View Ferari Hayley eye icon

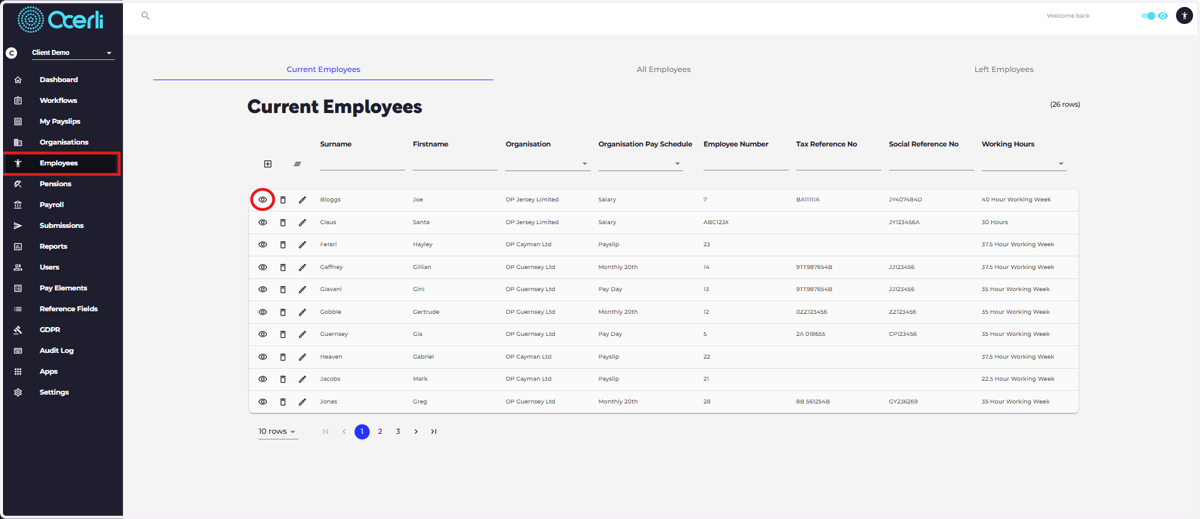coord(263,245)
